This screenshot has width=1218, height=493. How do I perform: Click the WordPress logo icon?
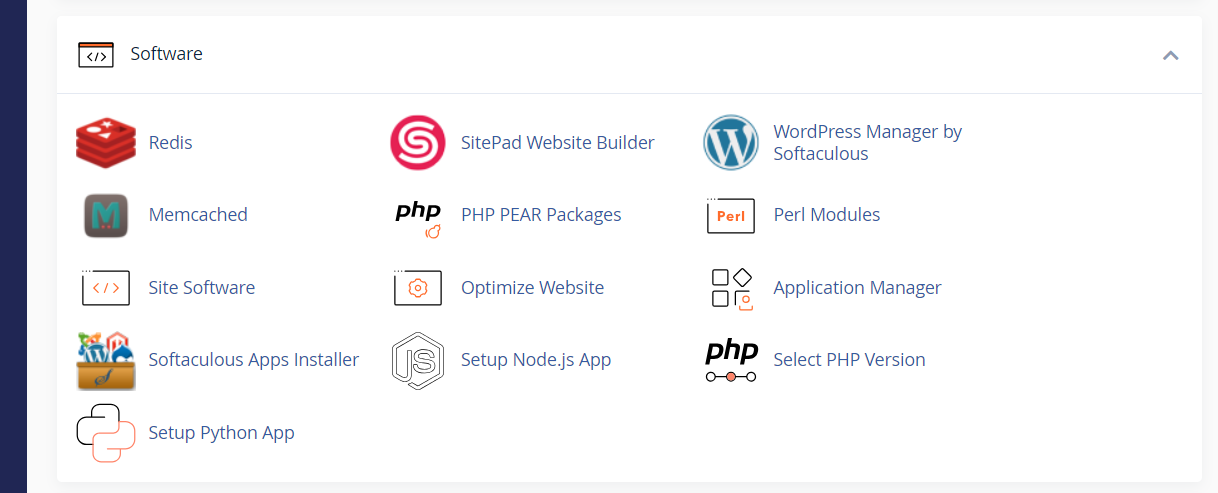coord(731,143)
